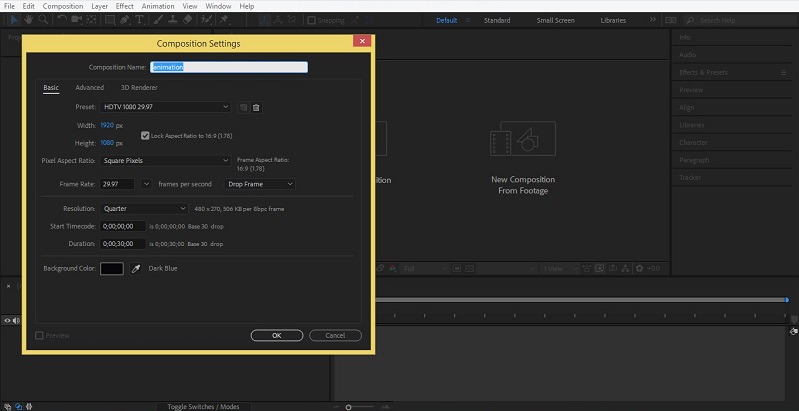The image size is (799, 411).
Task: Click the Cancel button
Action: click(x=335, y=335)
